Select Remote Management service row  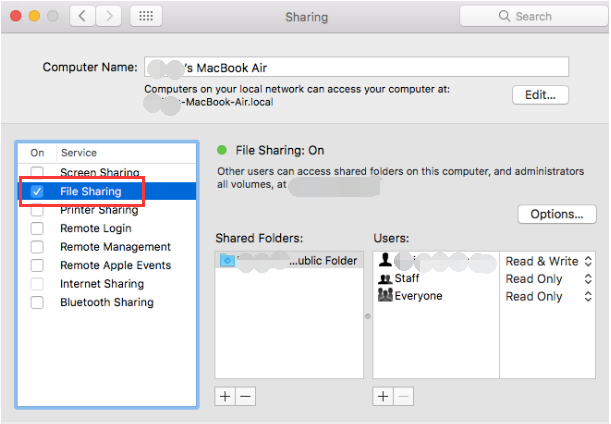pyautogui.click(x=107, y=247)
